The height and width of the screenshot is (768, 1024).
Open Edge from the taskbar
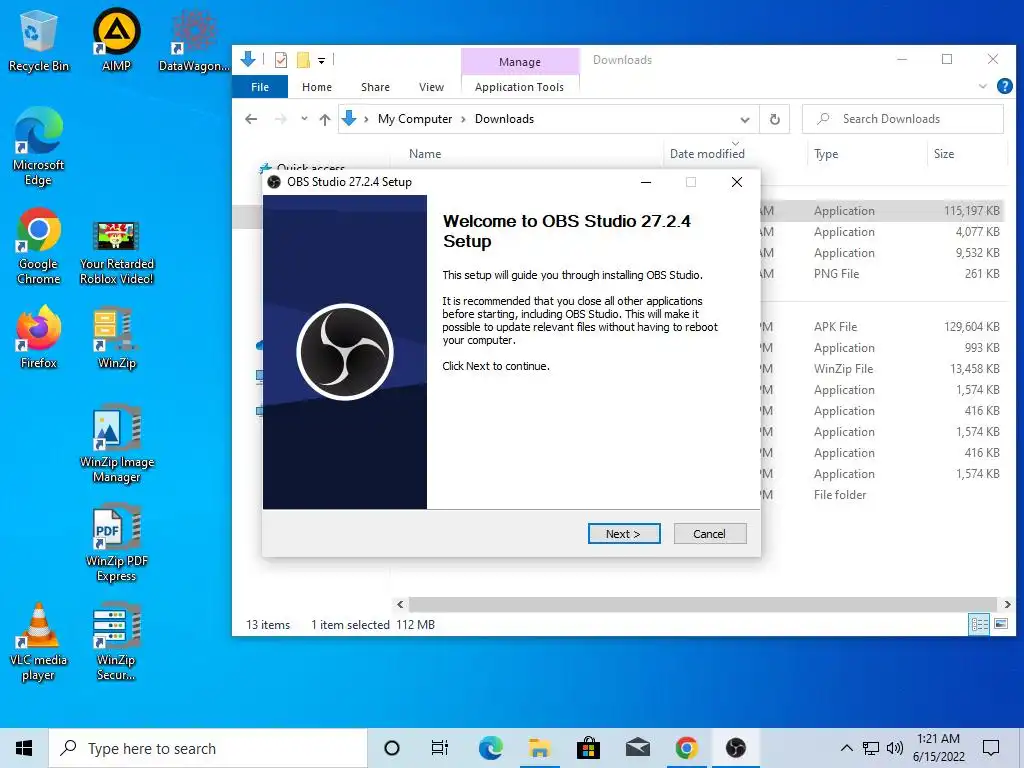pos(490,748)
